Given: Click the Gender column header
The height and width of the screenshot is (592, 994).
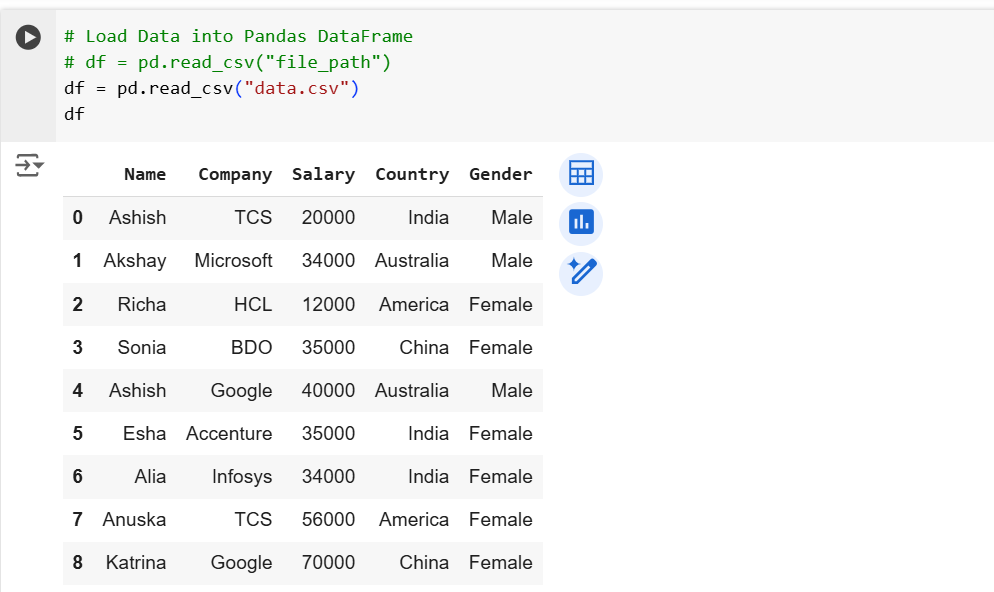Looking at the screenshot, I should 500,174.
